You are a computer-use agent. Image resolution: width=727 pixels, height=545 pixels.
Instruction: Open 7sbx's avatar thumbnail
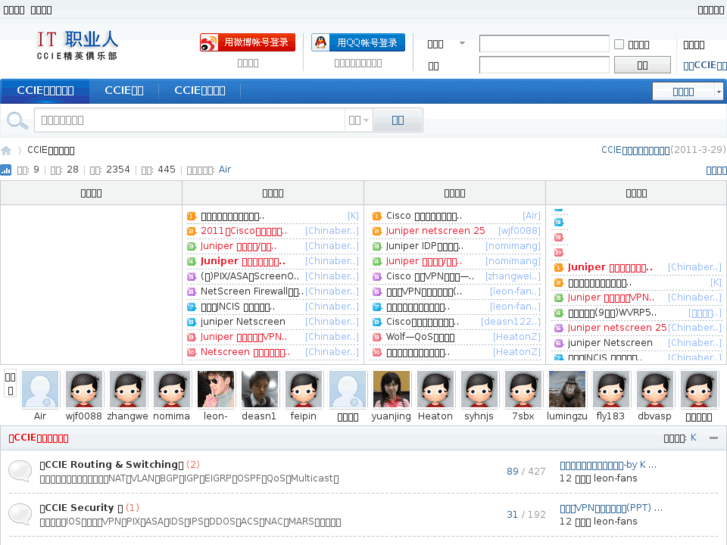523,389
